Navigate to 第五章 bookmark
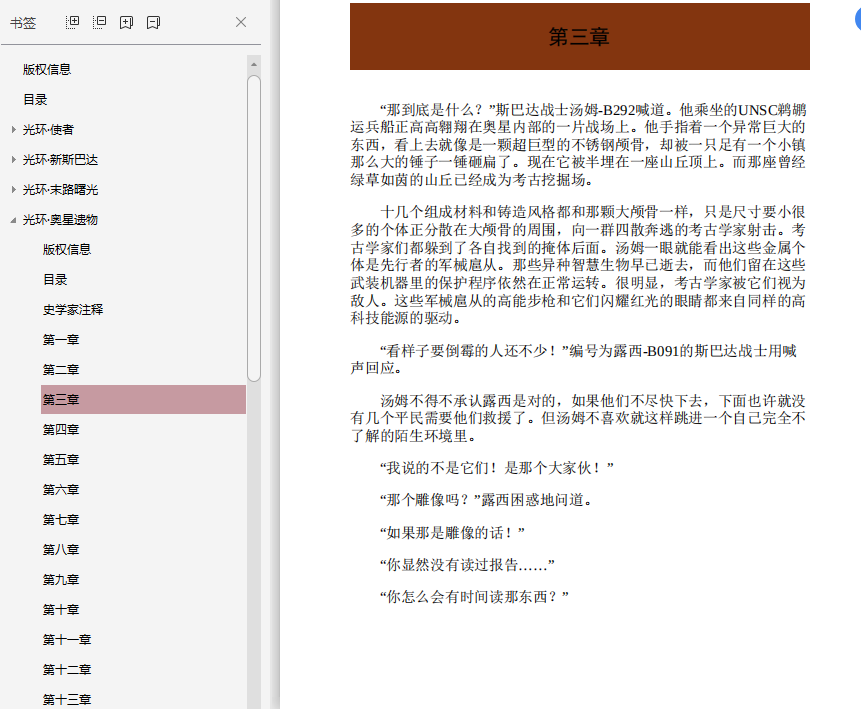This screenshot has height=709, width=861. [61, 460]
